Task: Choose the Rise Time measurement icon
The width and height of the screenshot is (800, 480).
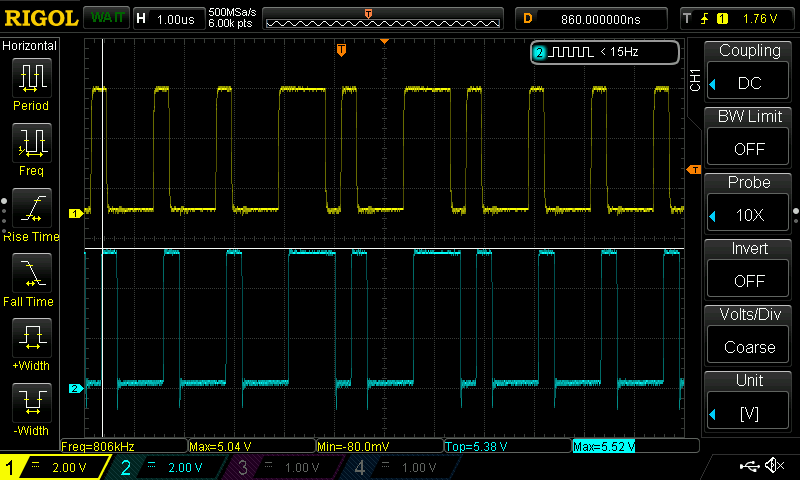Action: pos(31,208)
